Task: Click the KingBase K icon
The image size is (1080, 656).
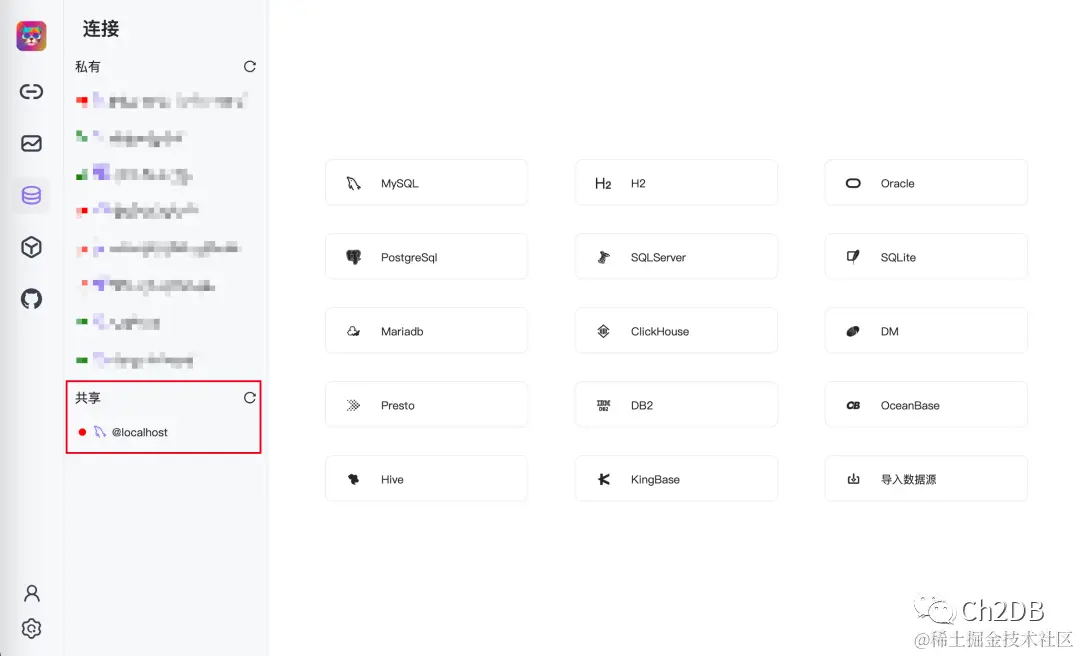Action: click(x=603, y=480)
